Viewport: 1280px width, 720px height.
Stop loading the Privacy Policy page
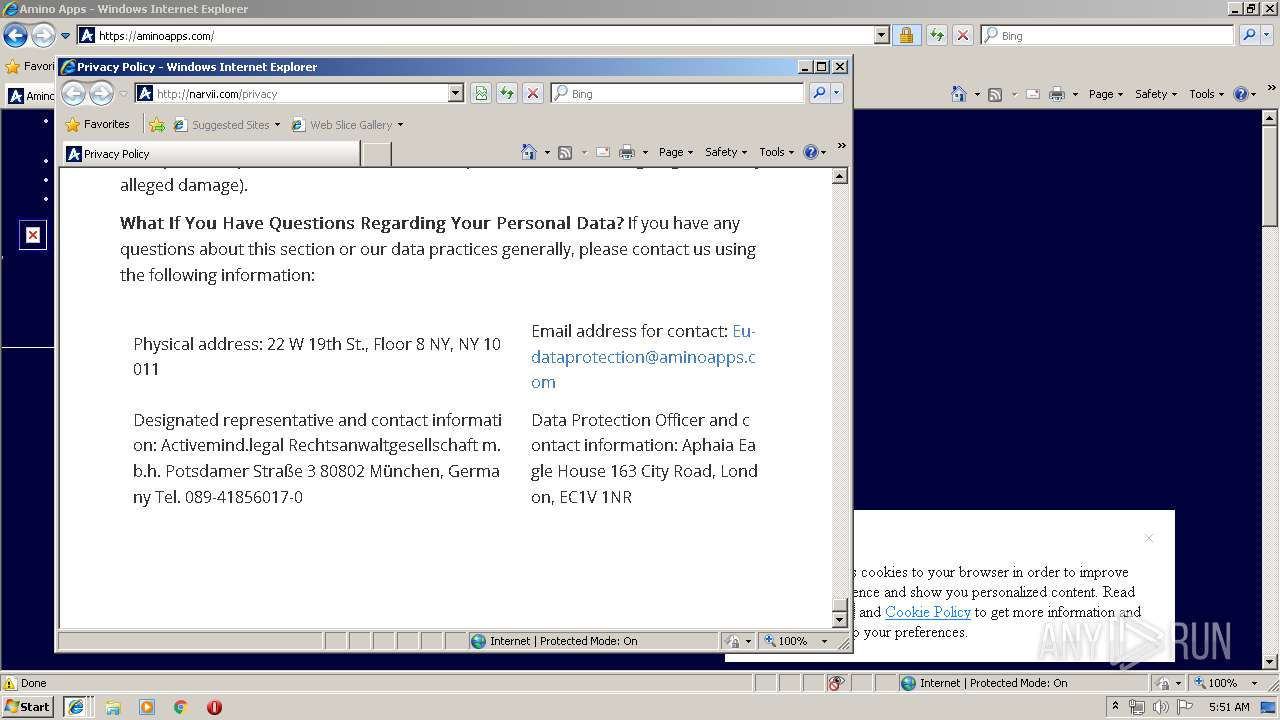[x=533, y=93]
